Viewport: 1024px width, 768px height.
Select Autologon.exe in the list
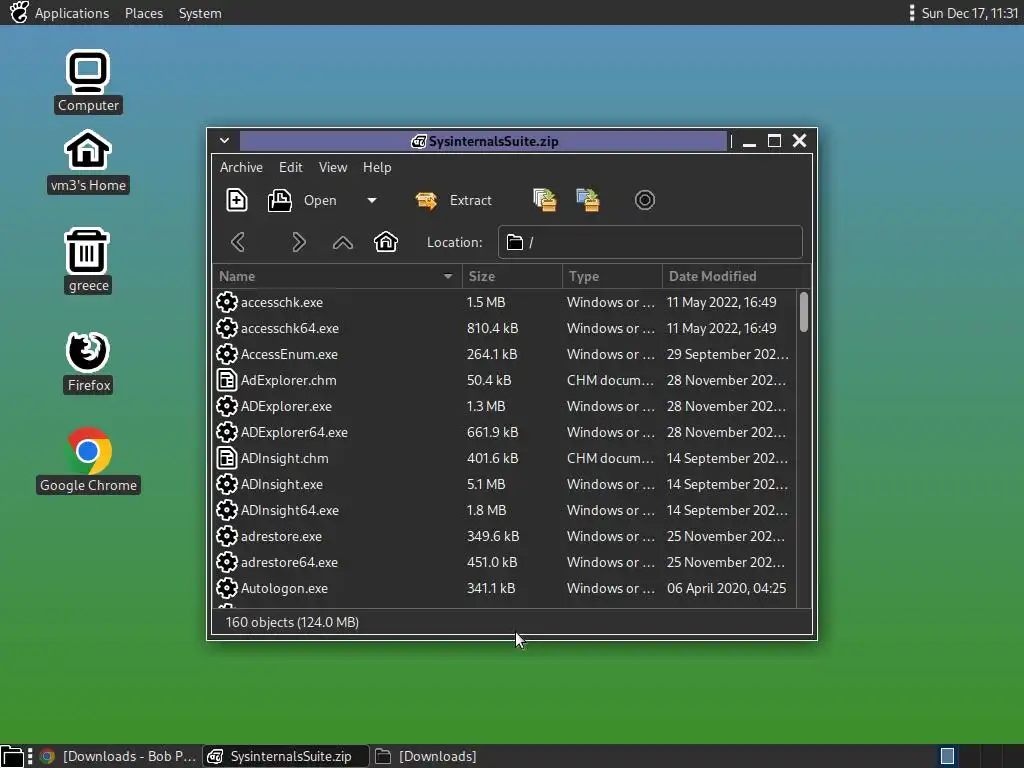[504, 588]
